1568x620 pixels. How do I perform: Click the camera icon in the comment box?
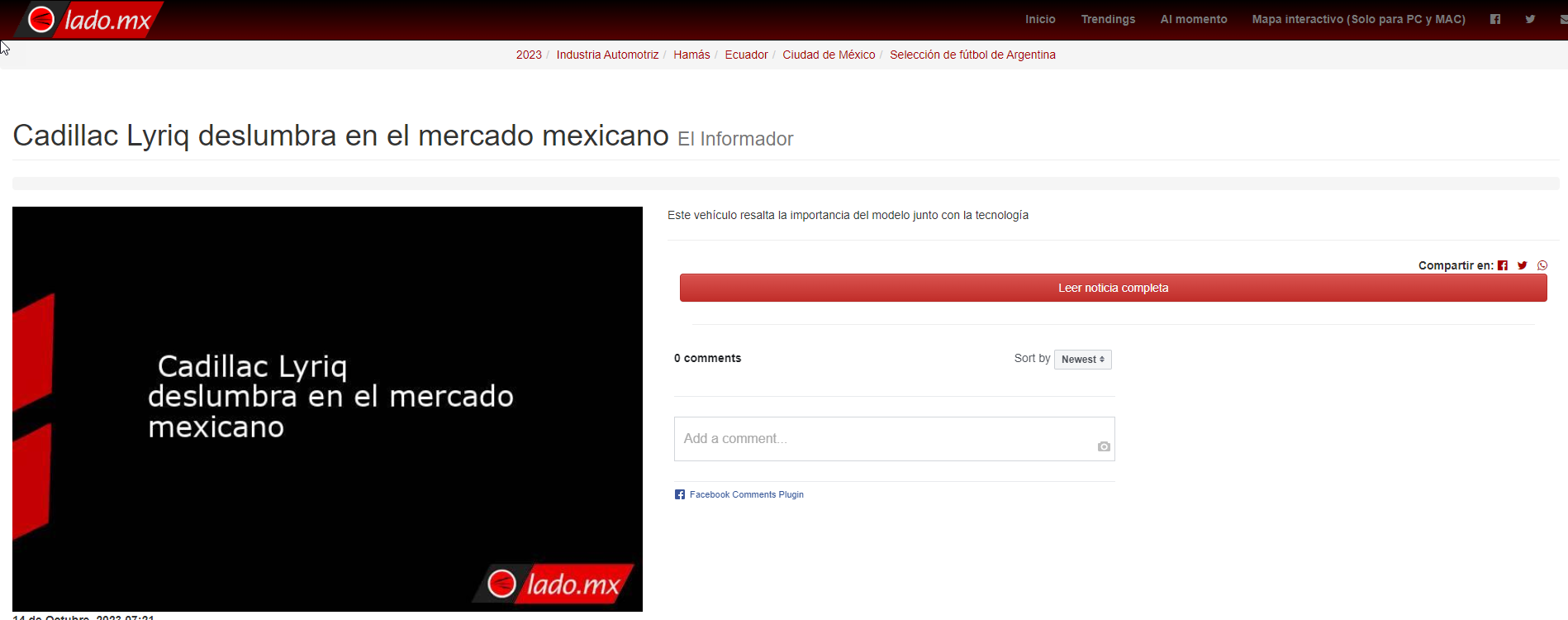[1104, 446]
